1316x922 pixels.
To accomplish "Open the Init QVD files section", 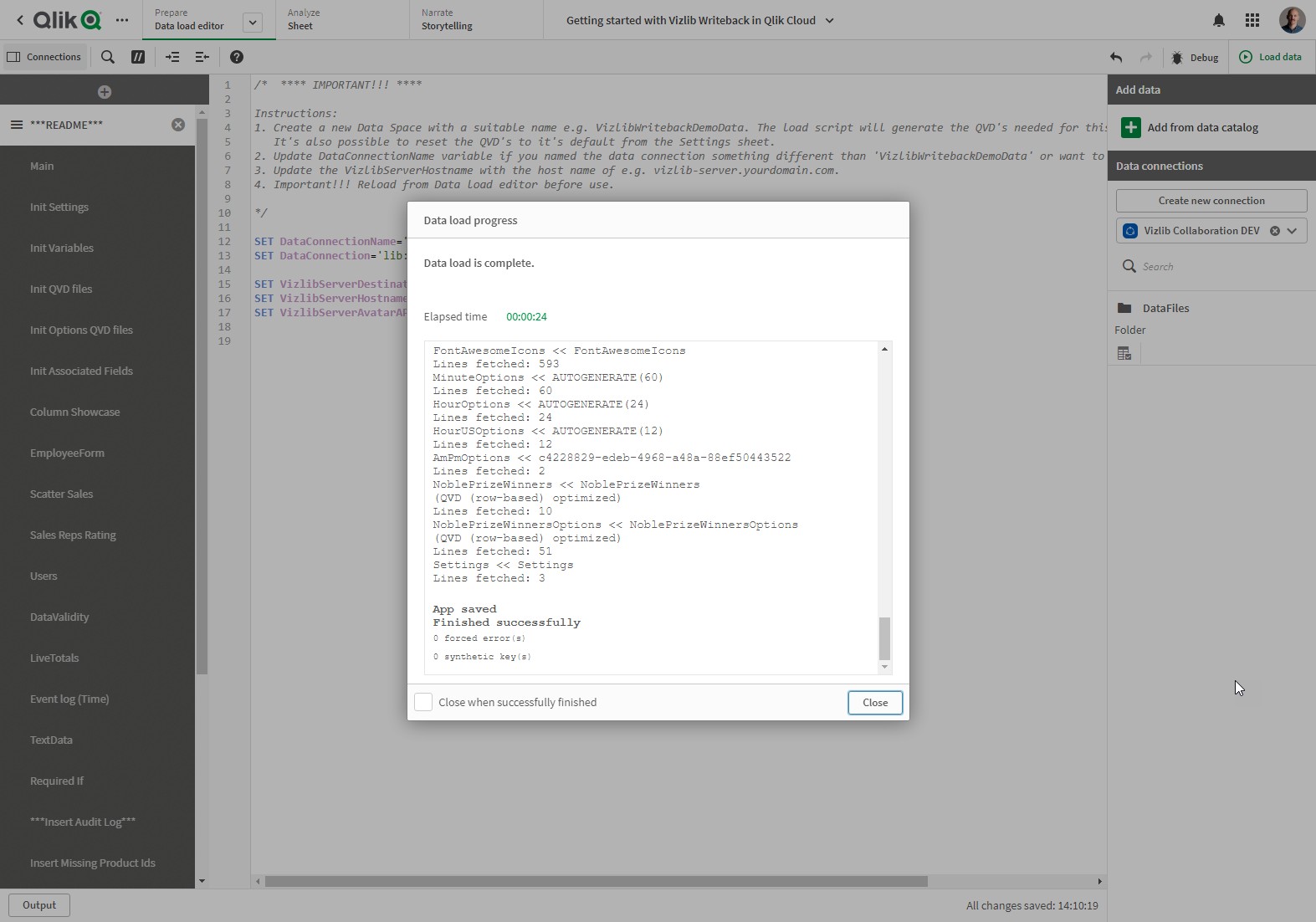I will pyautogui.click(x=97, y=289).
